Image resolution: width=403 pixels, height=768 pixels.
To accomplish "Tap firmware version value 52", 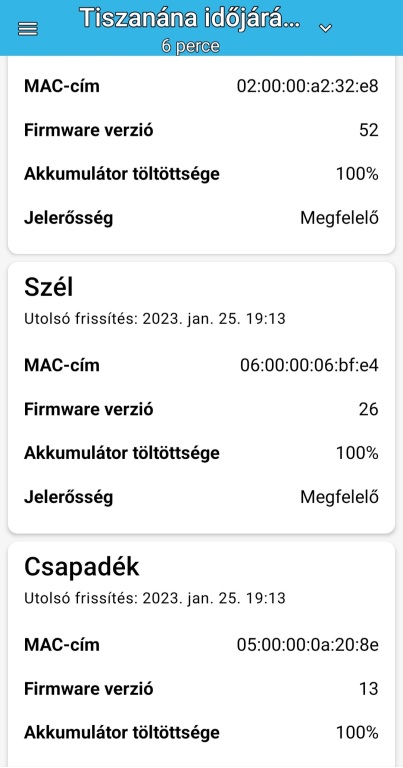I will tap(368, 130).
